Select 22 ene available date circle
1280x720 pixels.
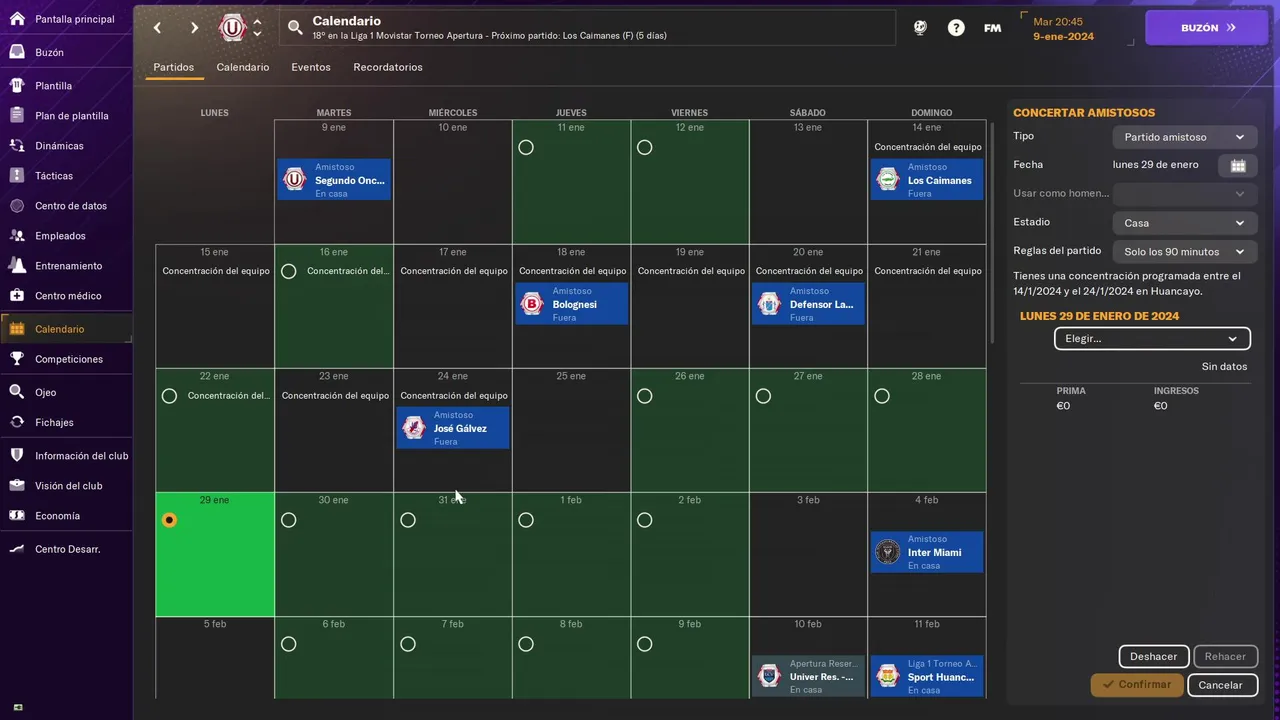click(169, 396)
